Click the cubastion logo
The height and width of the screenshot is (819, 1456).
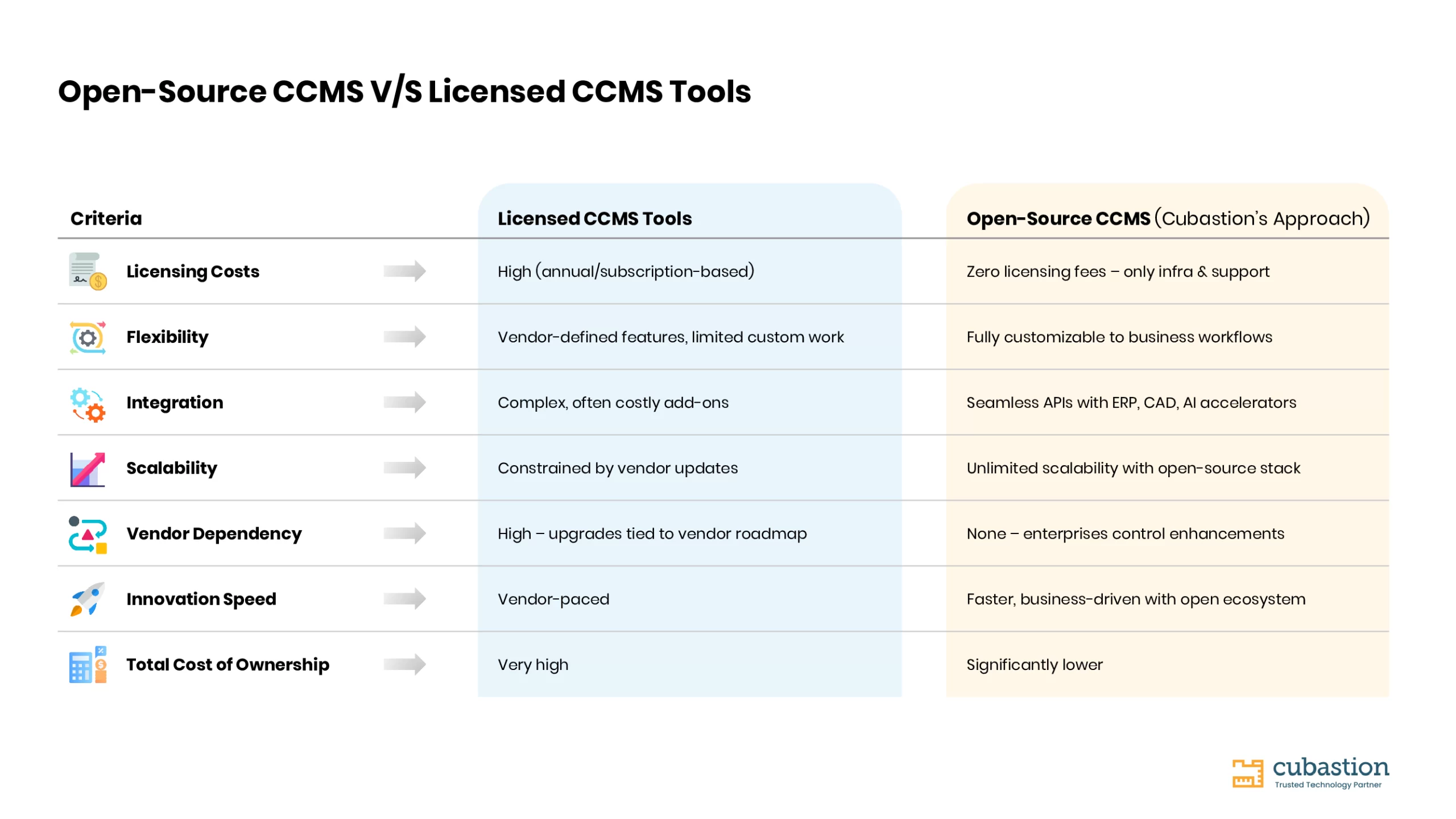point(1310,773)
